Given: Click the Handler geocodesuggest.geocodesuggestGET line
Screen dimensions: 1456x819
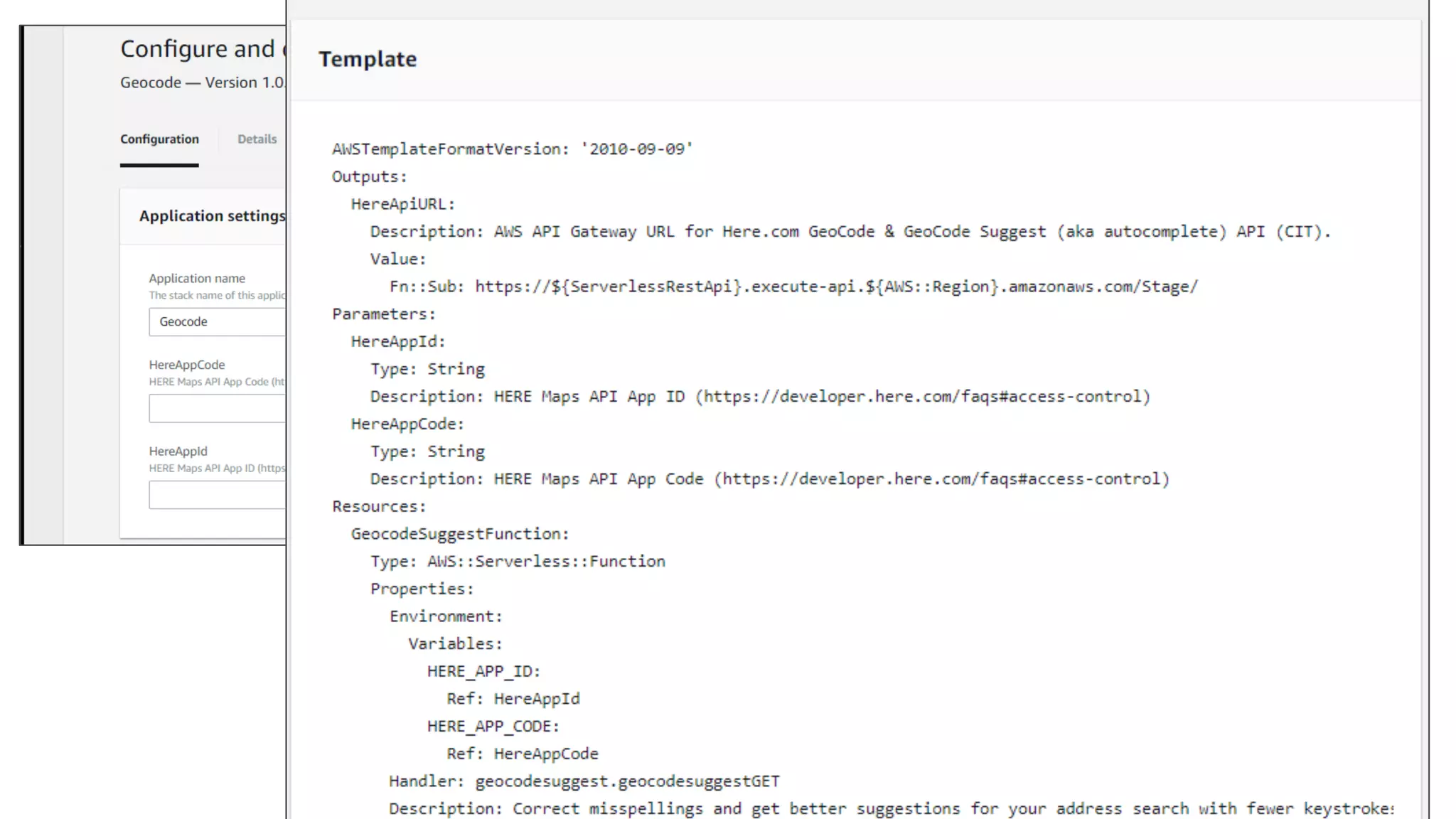Looking at the screenshot, I should [x=584, y=781].
